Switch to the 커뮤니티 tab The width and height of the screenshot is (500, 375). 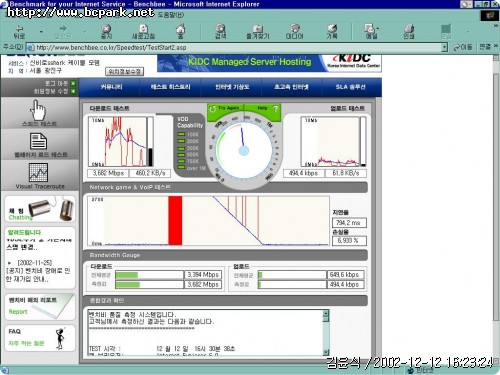point(111,87)
